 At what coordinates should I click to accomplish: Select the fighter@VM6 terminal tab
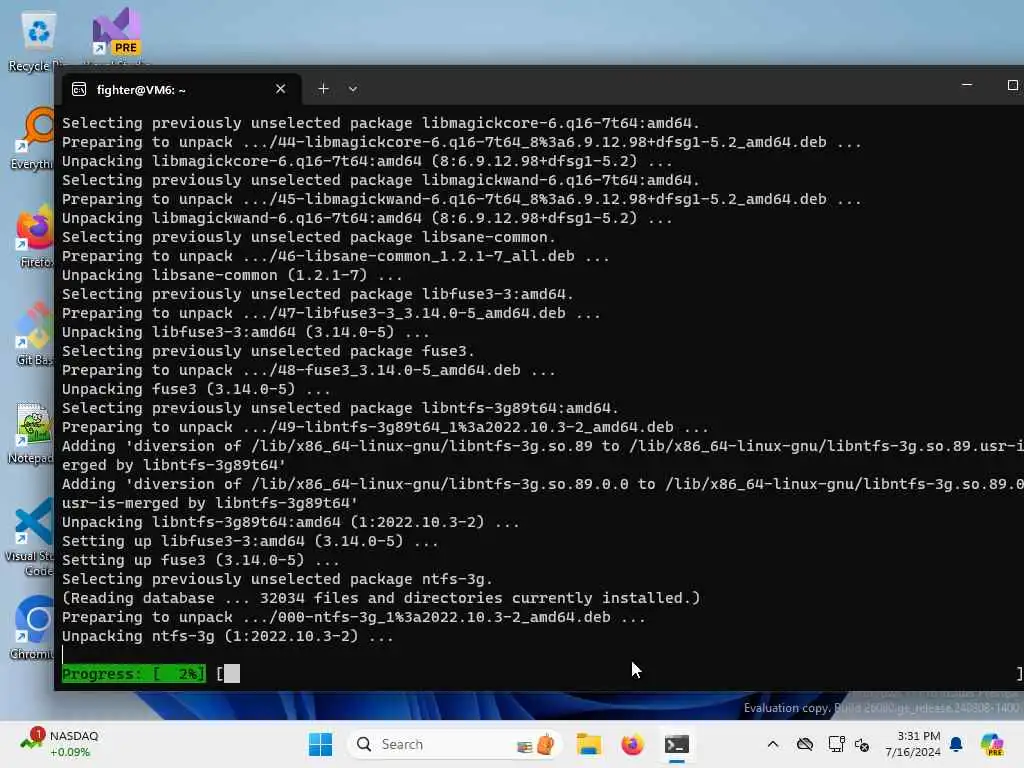[x=182, y=89]
